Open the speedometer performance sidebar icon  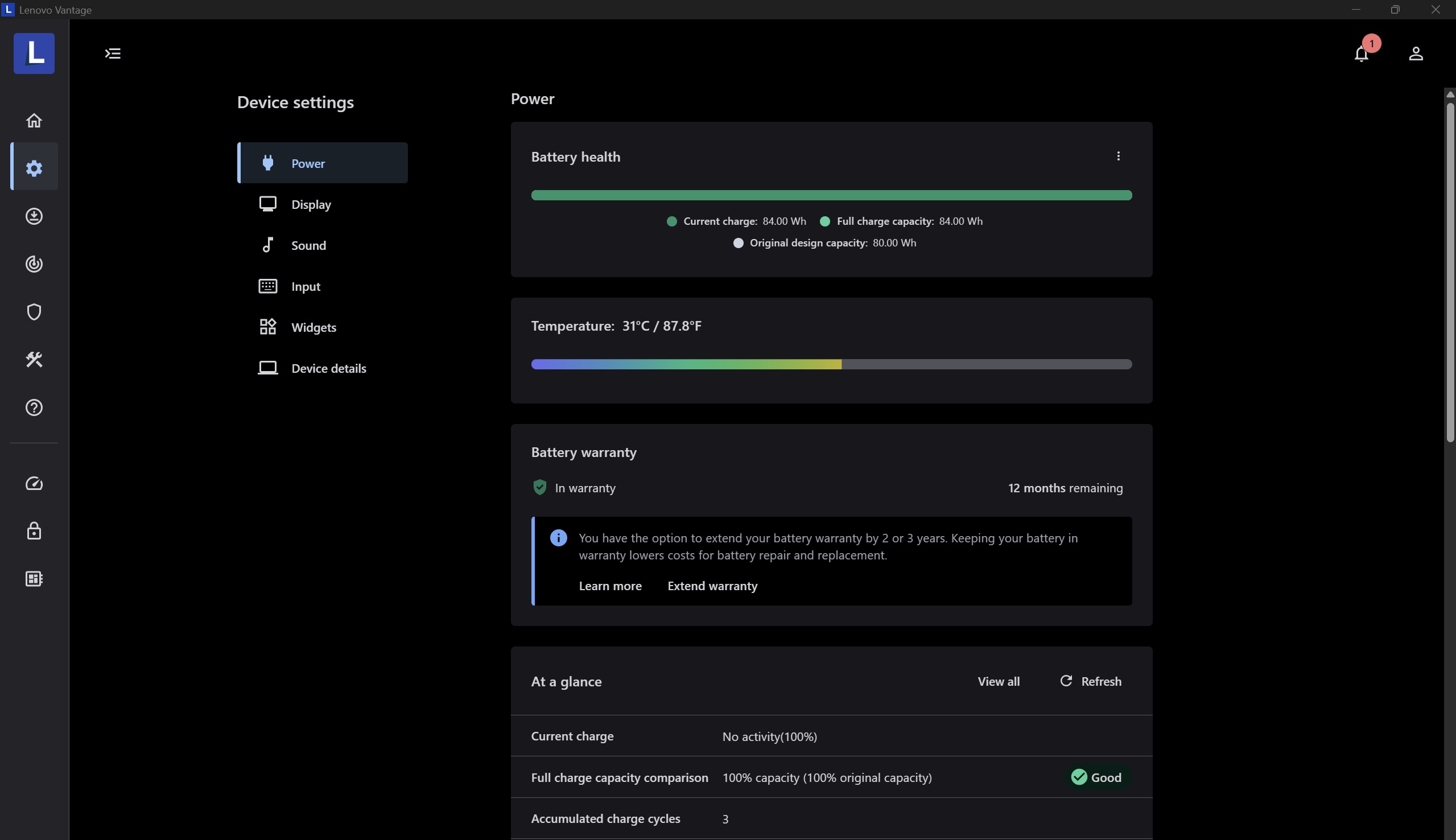pyautogui.click(x=34, y=483)
